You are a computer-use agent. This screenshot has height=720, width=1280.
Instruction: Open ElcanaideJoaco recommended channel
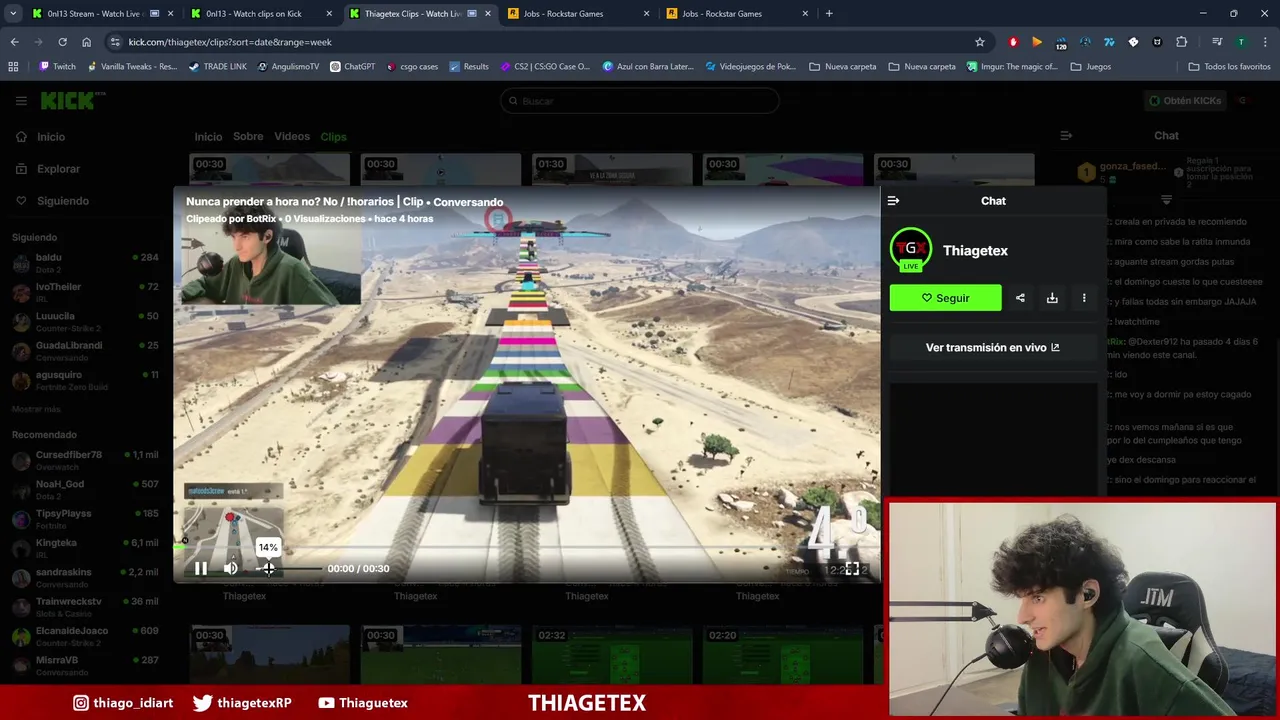pos(85,636)
